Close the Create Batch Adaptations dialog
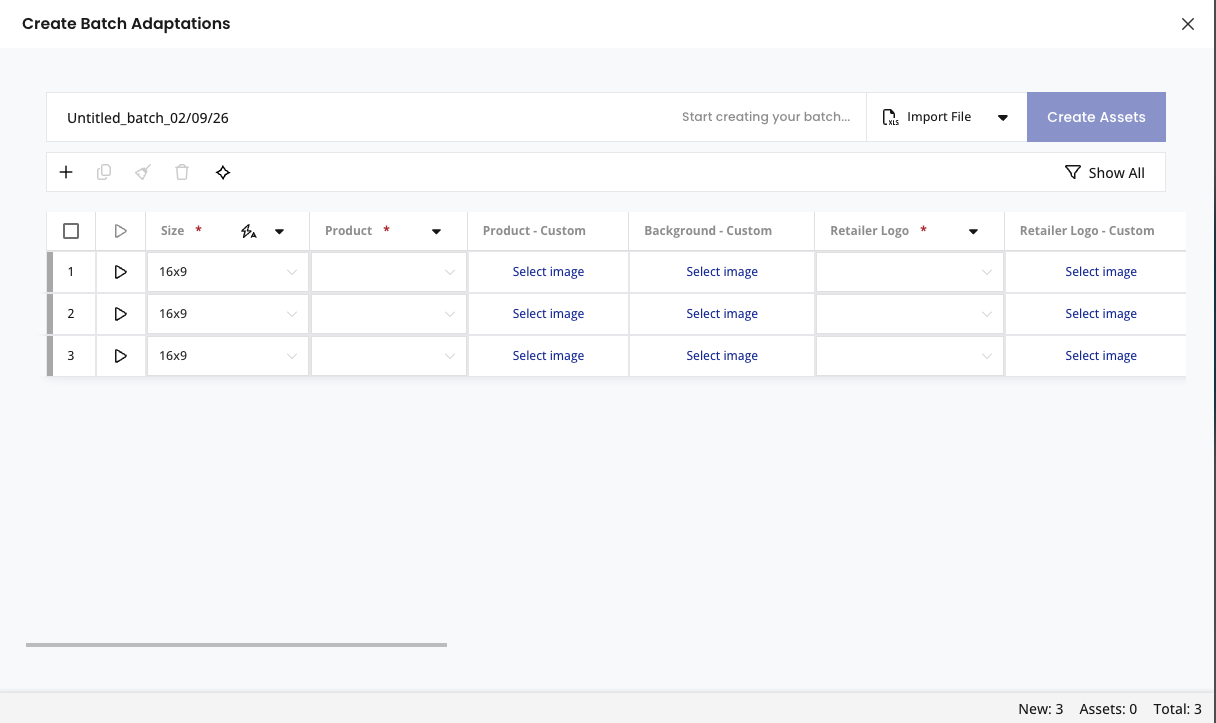This screenshot has width=1216, height=723. click(x=1188, y=24)
